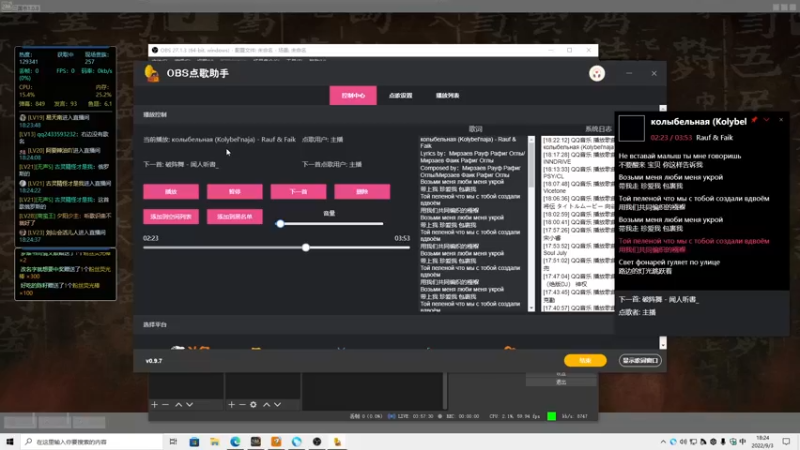Move scene down in OBS scenes panel
Viewport: 800px width, 450px height.
click(x=190, y=405)
